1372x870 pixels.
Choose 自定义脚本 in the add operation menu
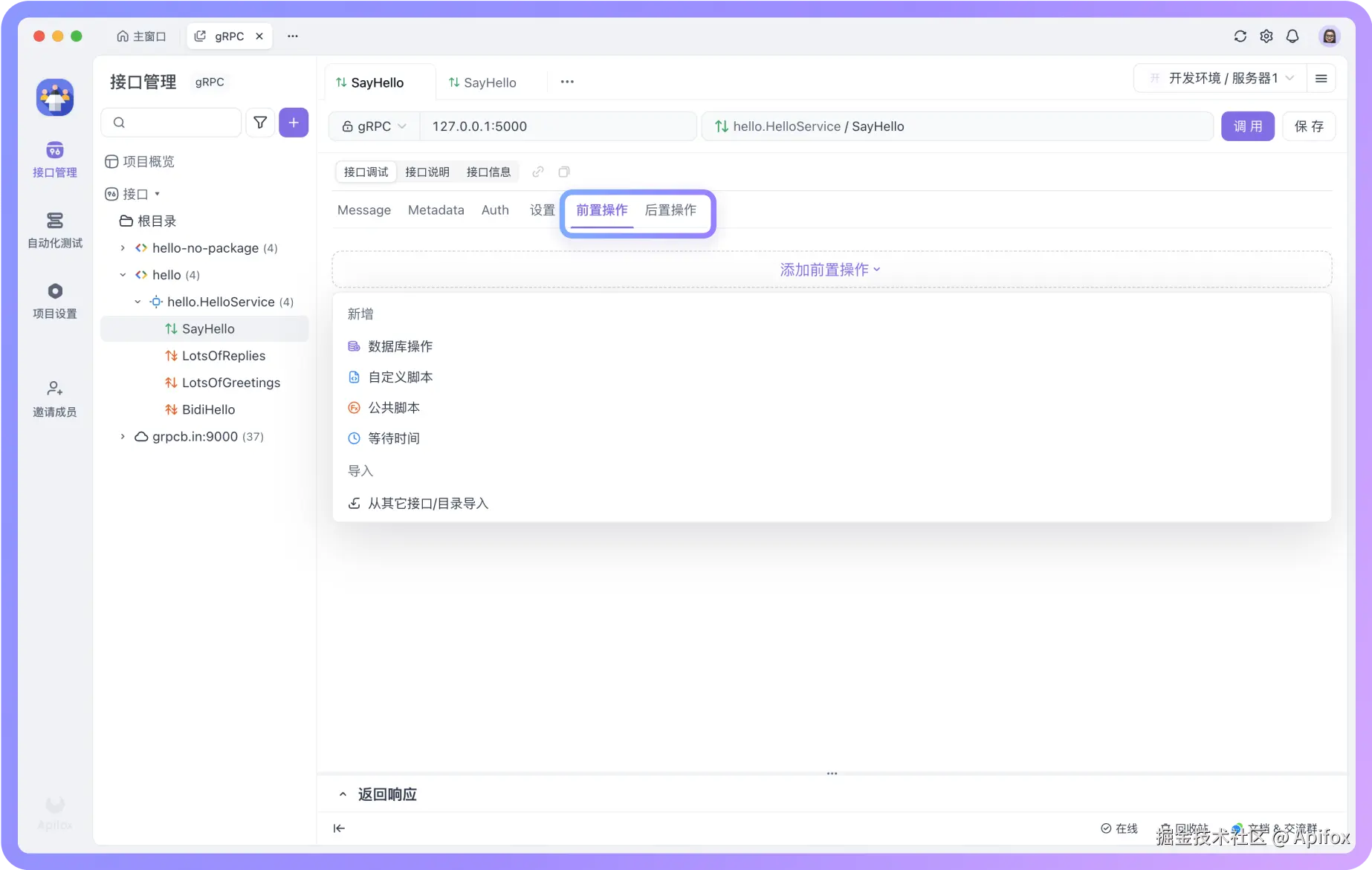pyautogui.click(x=400, y=377)
